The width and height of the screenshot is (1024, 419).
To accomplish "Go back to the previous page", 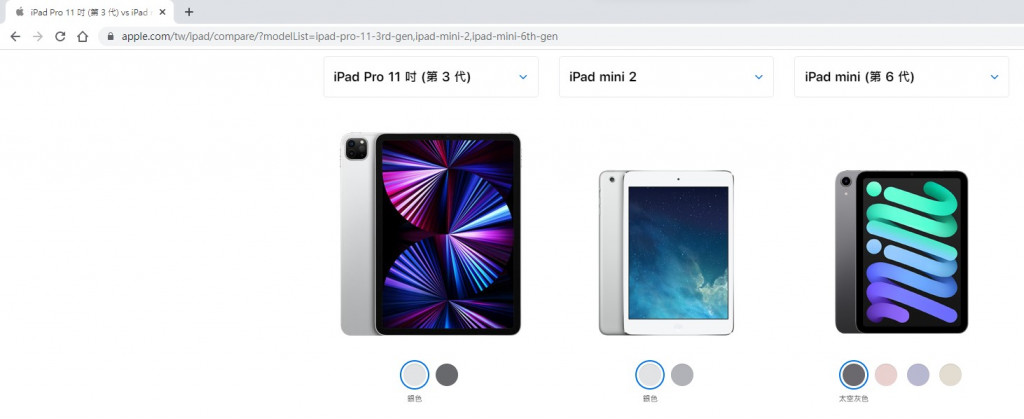I will (15, 37).
